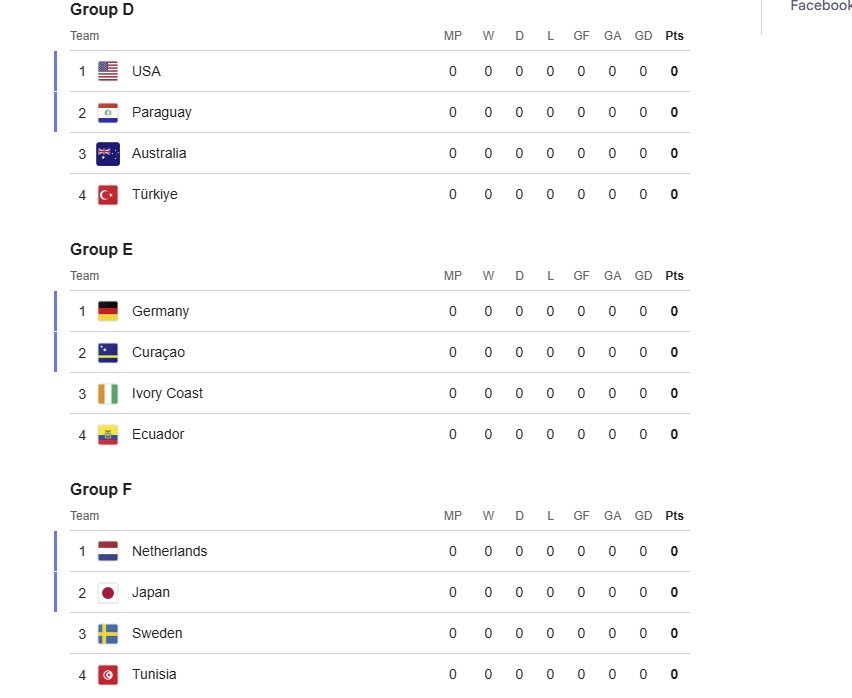The image size is (852, 698).
Task: Click the Australia flag icon
Action: pyautogui.click(x=108, y=153)
